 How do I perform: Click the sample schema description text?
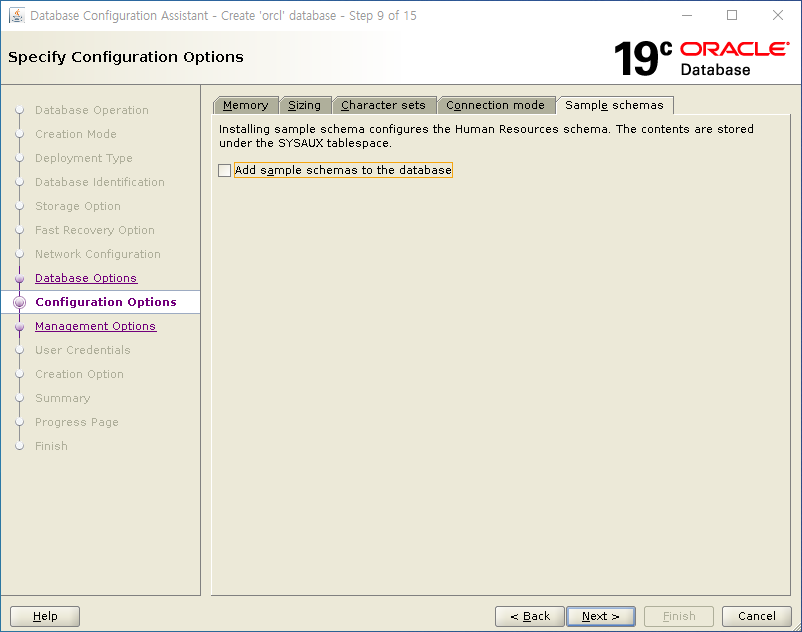pos(486,136)
